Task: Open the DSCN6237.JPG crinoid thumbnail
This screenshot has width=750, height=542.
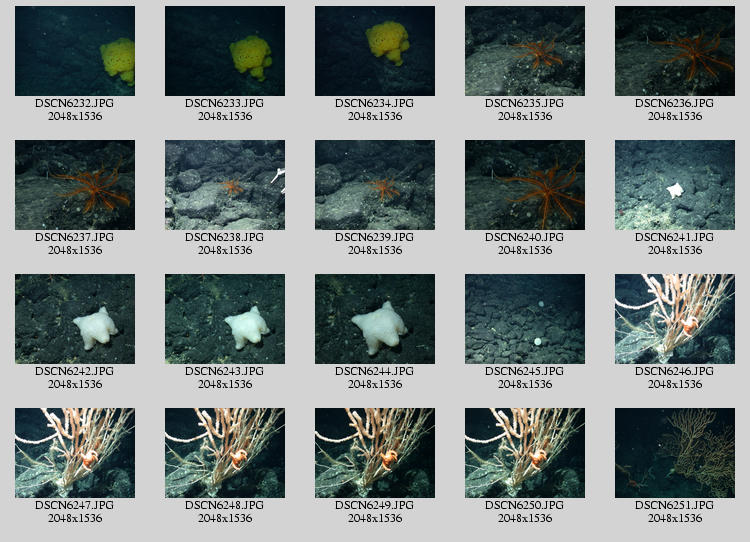Action: point(75,185)
